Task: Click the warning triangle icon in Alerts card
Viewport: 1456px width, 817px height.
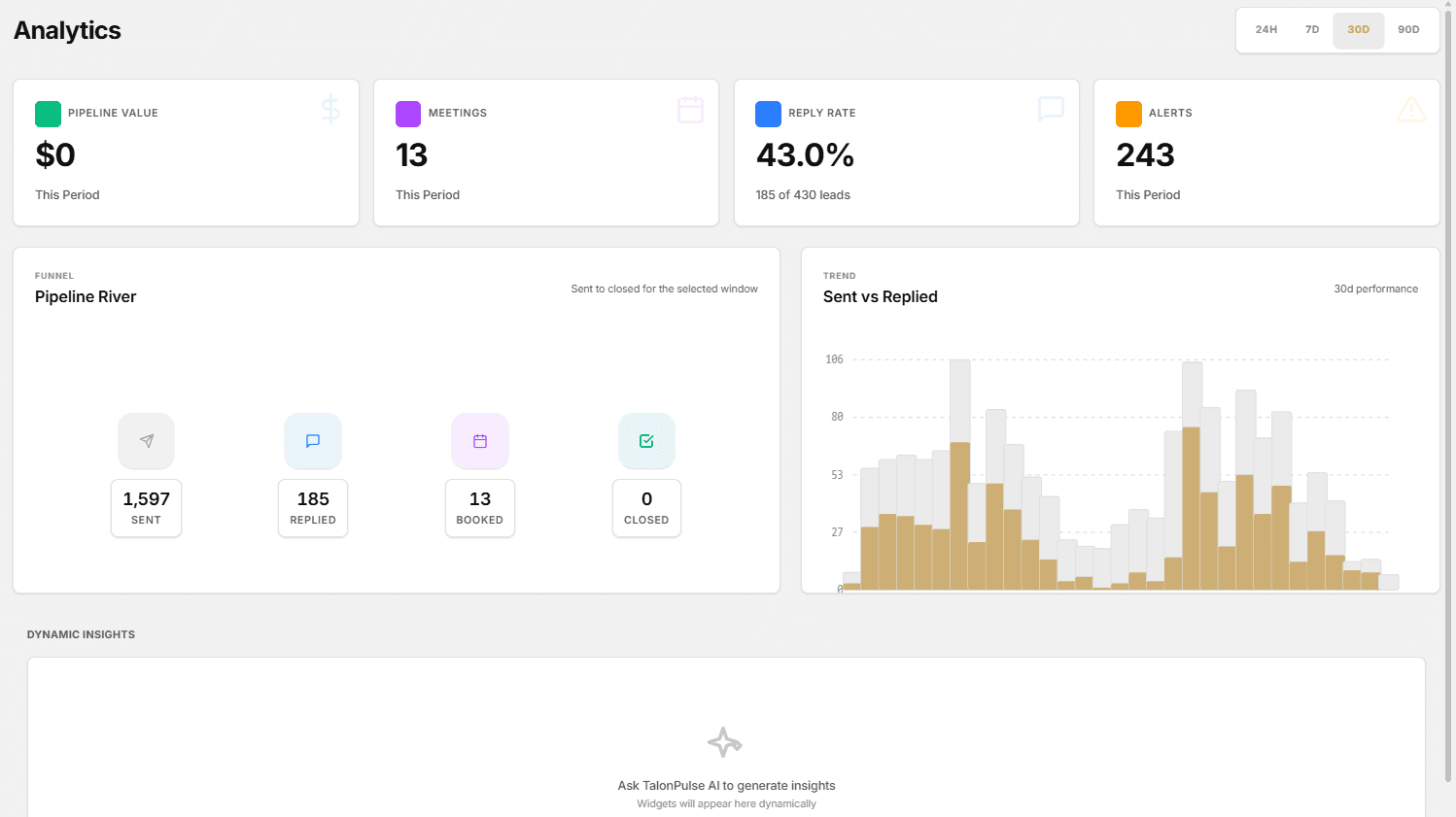Action: point(1411,109)
